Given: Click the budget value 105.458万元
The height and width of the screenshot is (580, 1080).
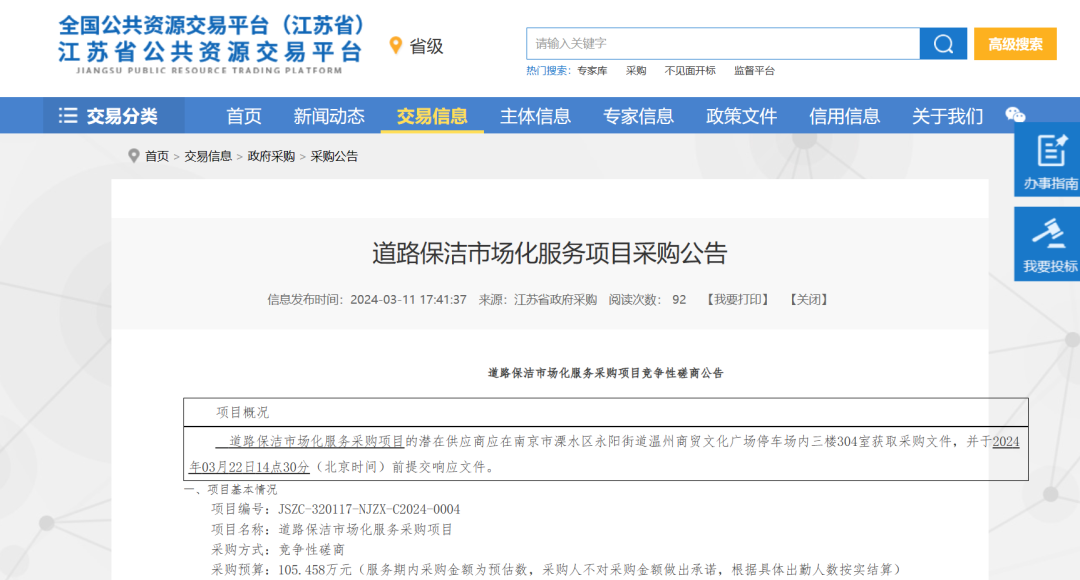Looking at the screenshot, I should click(315, 570).
